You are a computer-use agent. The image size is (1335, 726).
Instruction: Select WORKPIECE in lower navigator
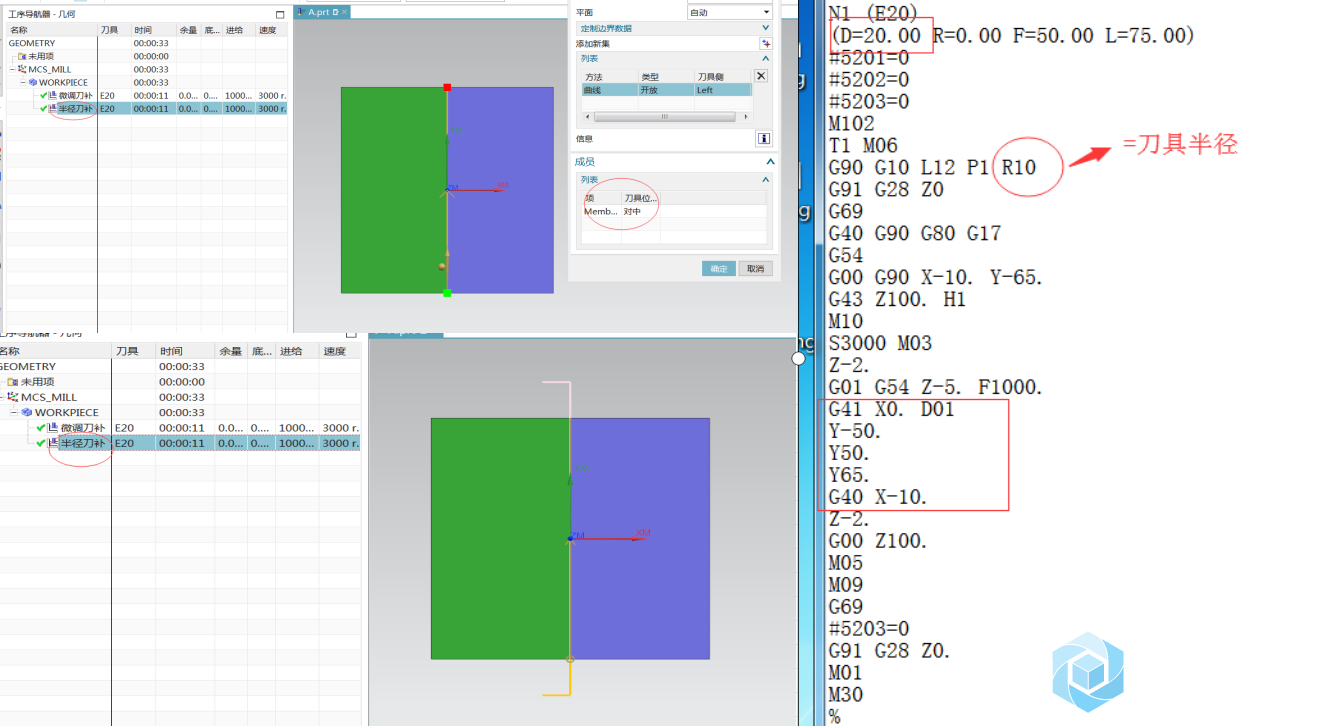click(x=67, y=412)
